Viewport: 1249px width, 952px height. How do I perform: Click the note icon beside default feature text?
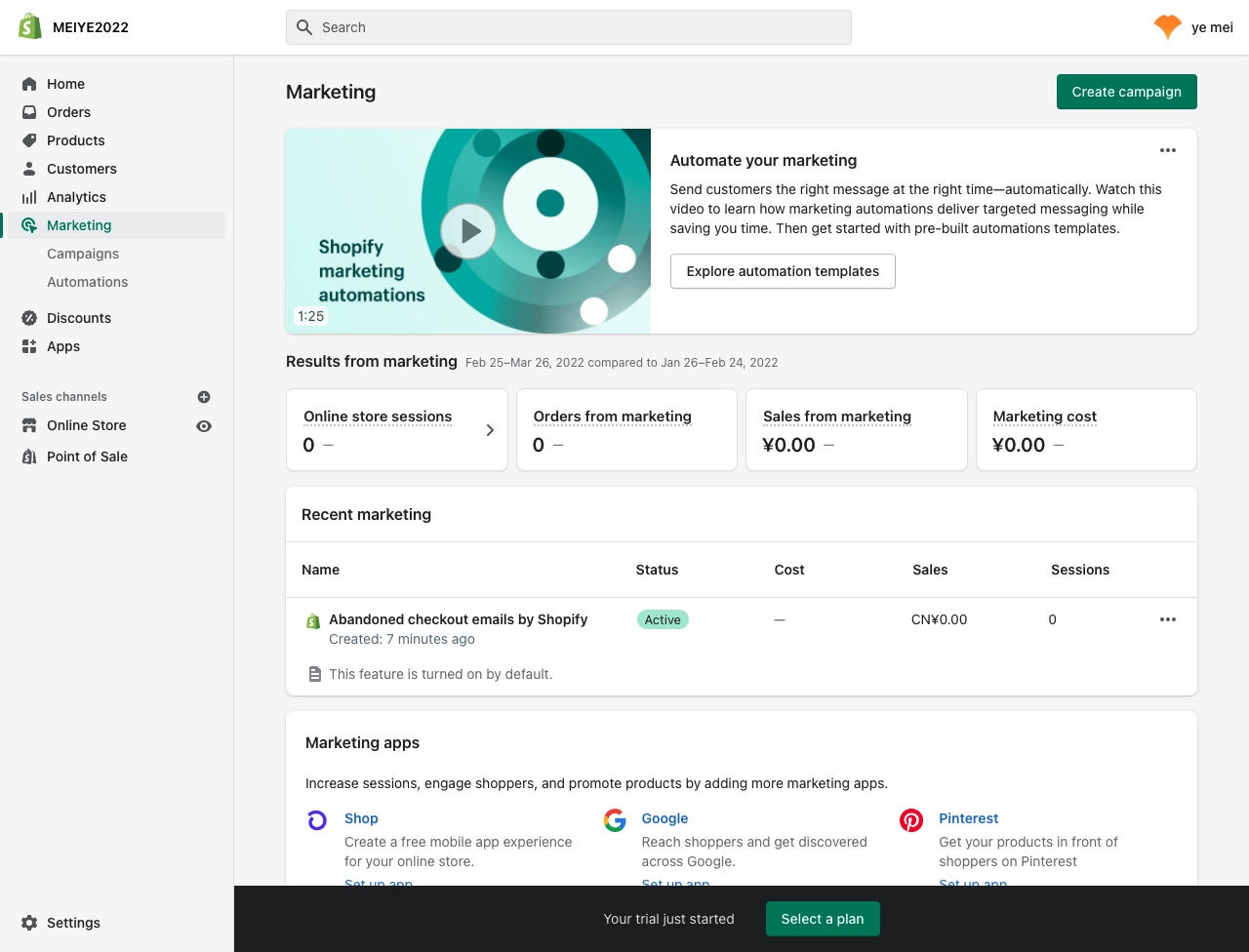[x=315, y=674]
